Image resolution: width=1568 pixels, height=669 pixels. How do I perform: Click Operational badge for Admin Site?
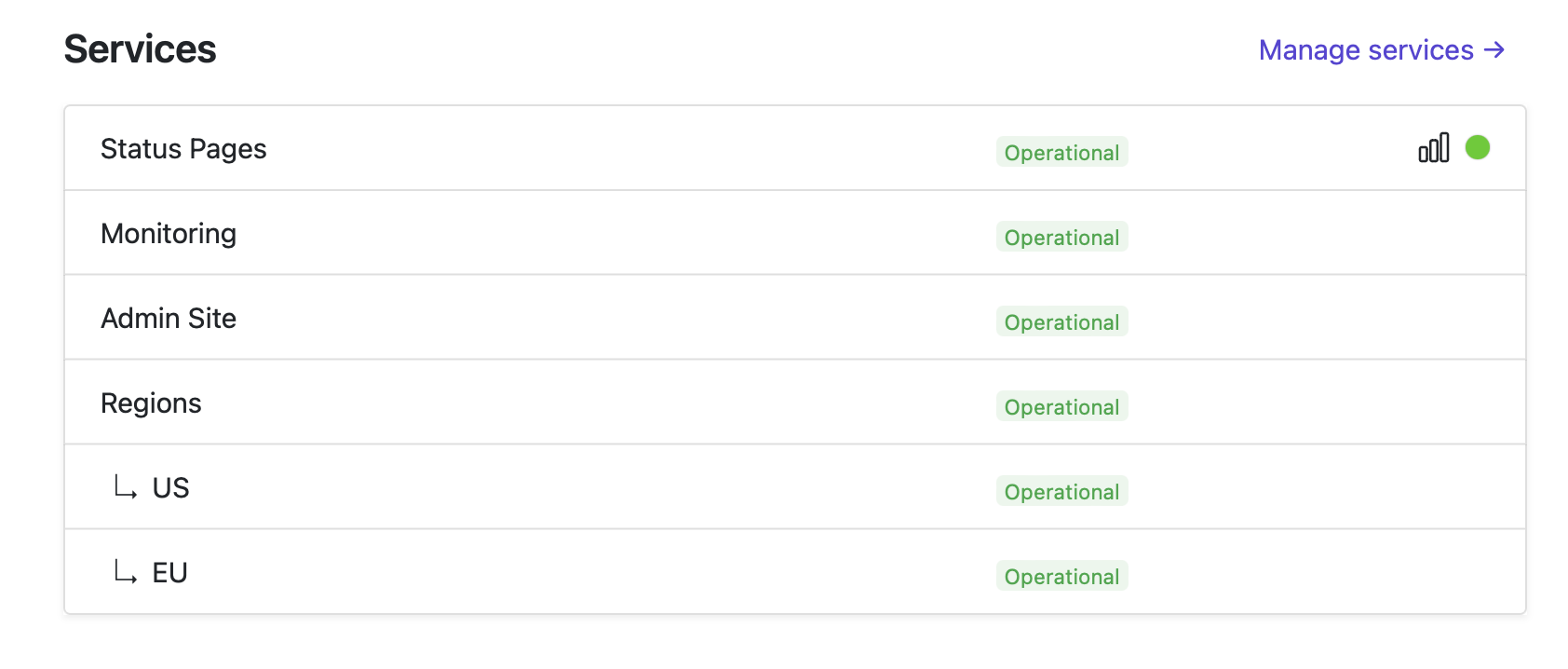pyautogui.click(x=1061, y=321)
